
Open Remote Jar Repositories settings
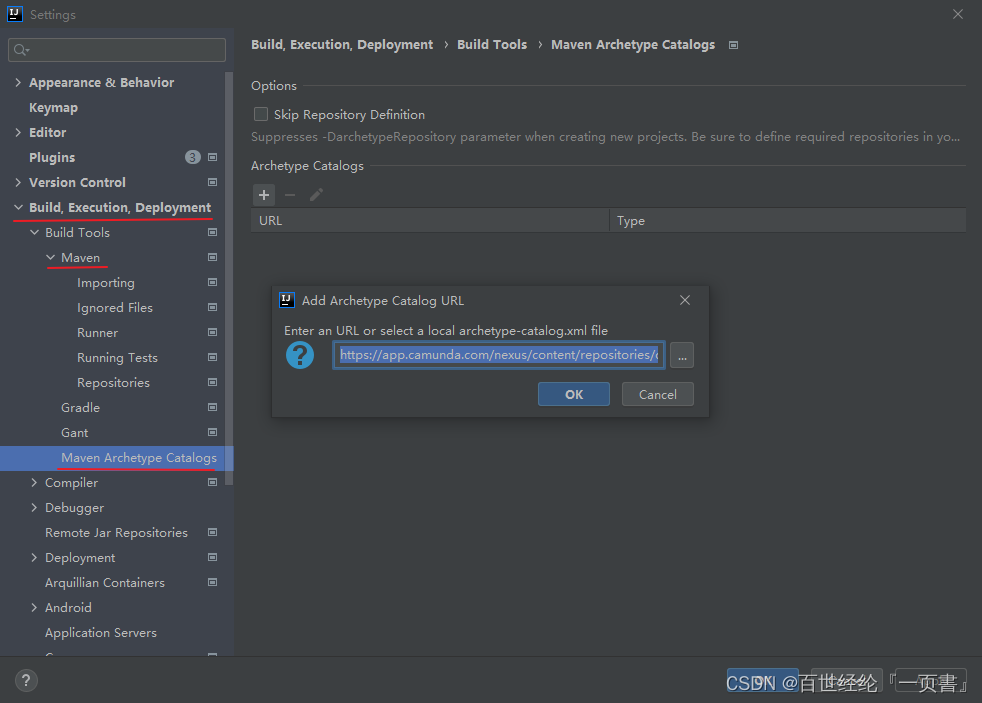click(116, 533)
